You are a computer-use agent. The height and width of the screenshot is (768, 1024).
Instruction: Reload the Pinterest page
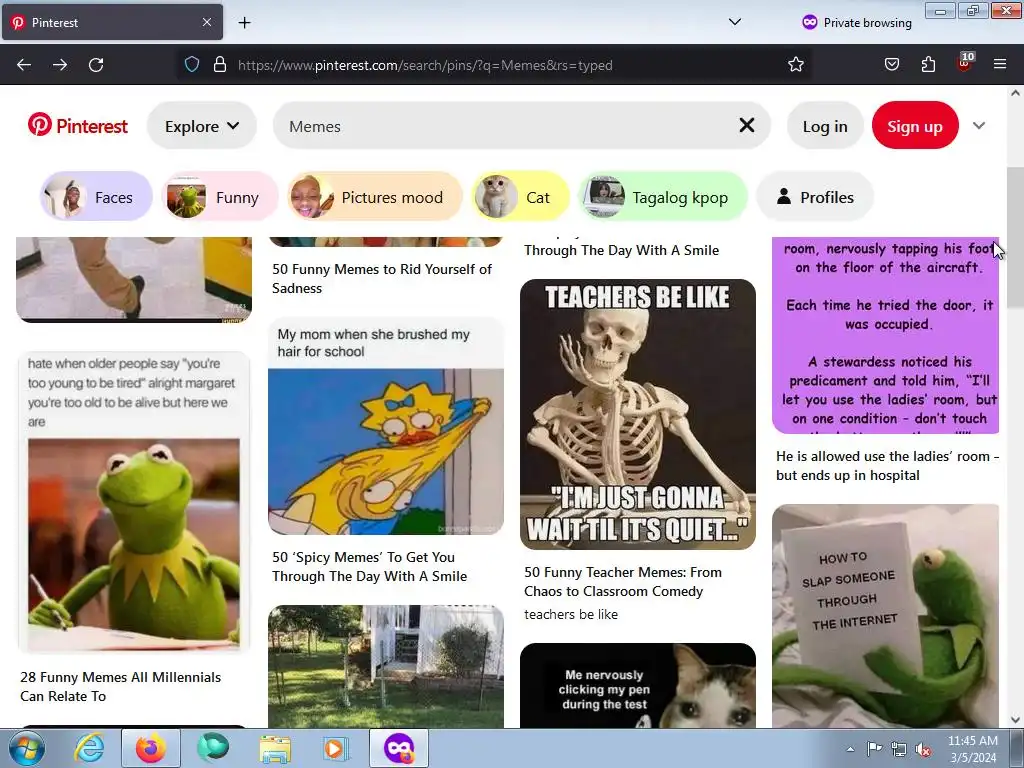coord(96,65)
